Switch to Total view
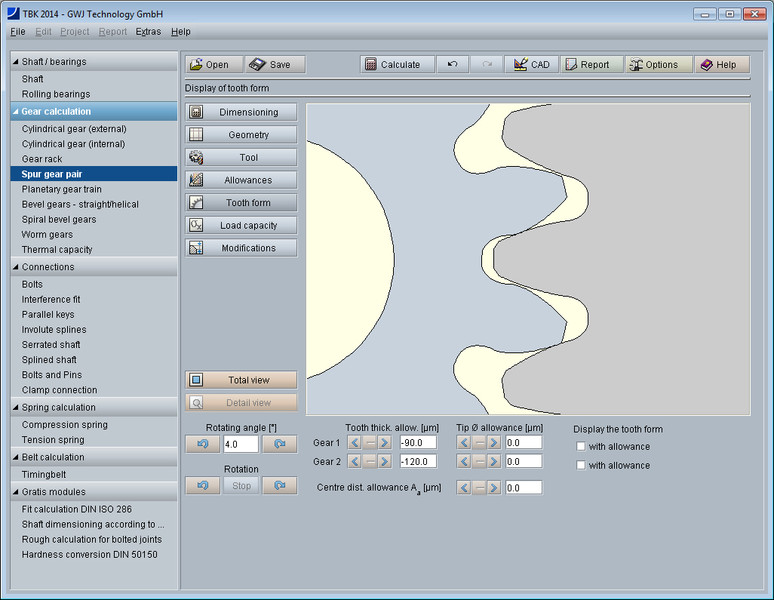This screenshot has width=774, height=600. pos(241,380)
